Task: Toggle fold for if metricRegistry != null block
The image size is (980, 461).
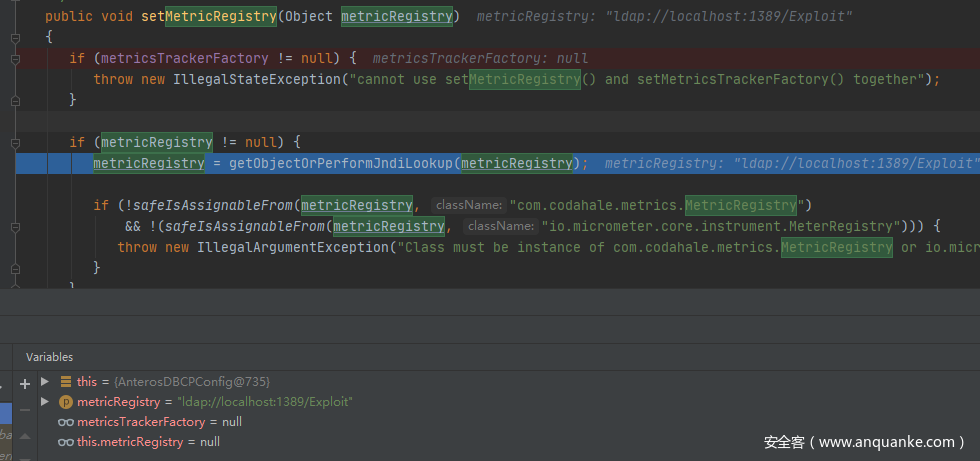Action: [x=15, y=142]
